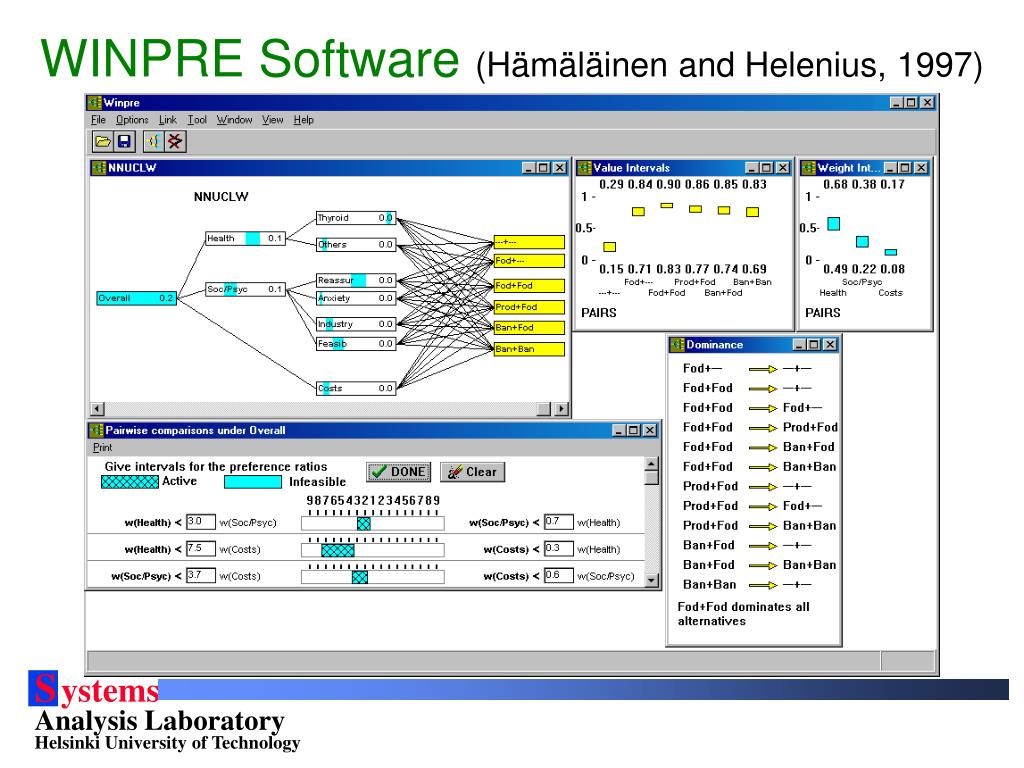Screen dimensions: 1024x768
Task: Click the Winpre title bar app icon
Action: click(95, 103)
